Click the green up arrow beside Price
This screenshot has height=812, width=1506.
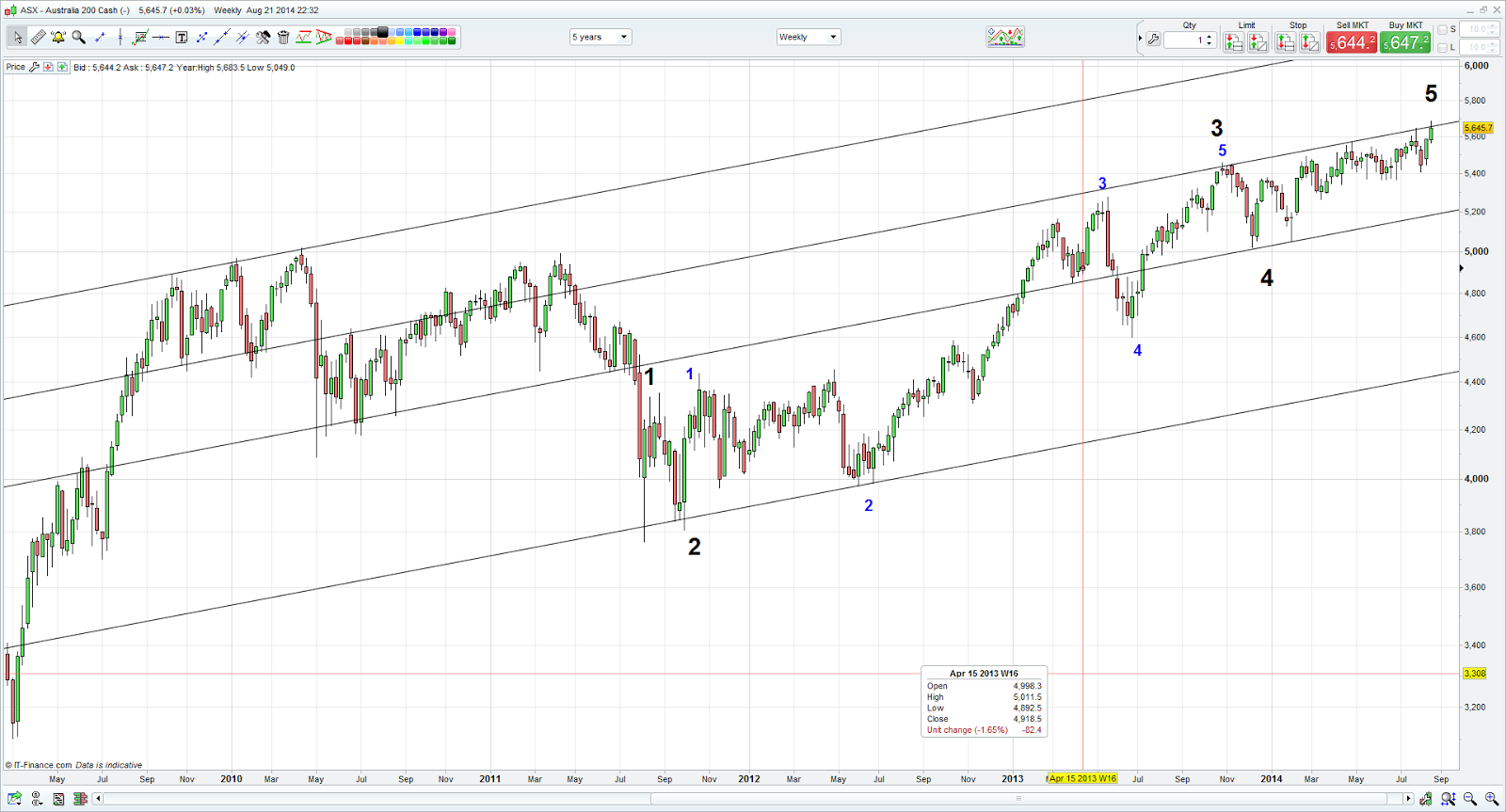point(62,67)
